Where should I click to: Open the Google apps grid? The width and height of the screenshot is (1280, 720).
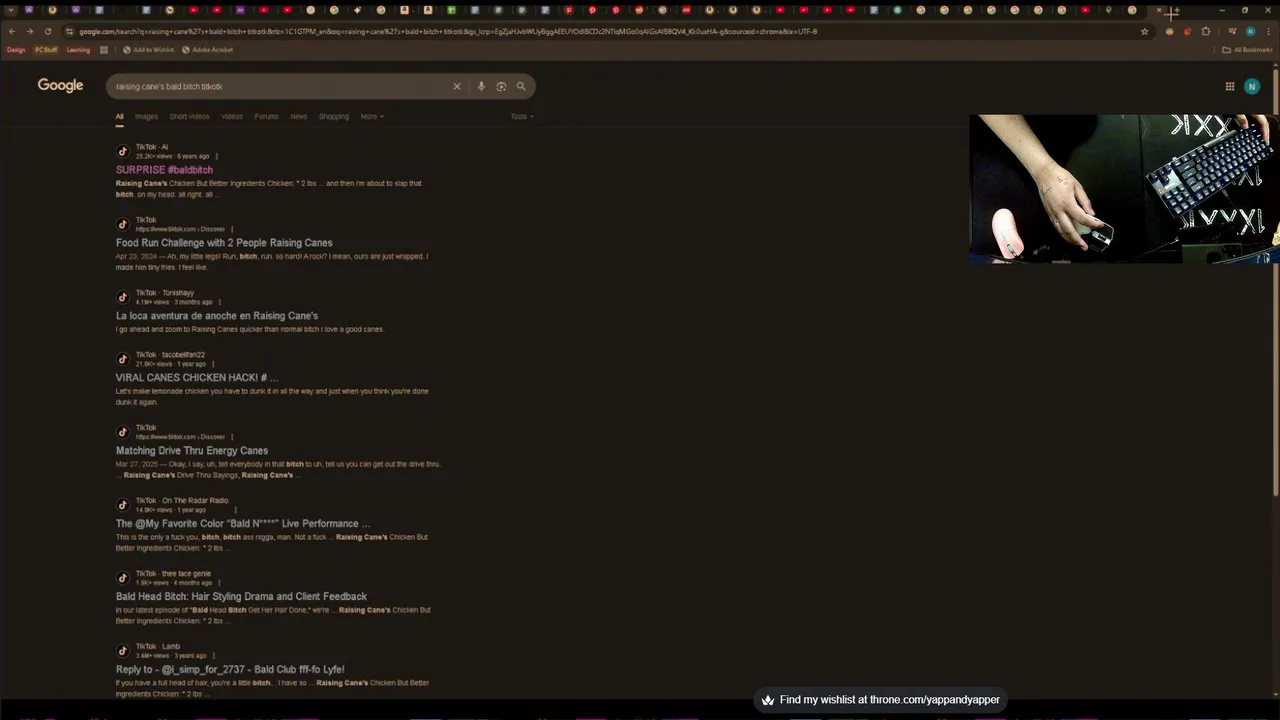1230,86
